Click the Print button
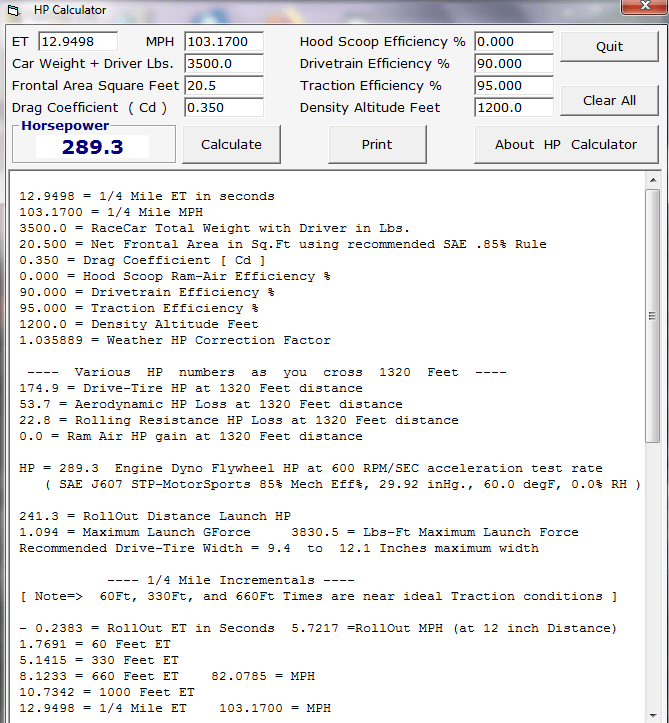The height and width of the screenshot is (723, 669). [x=377, y=145]
